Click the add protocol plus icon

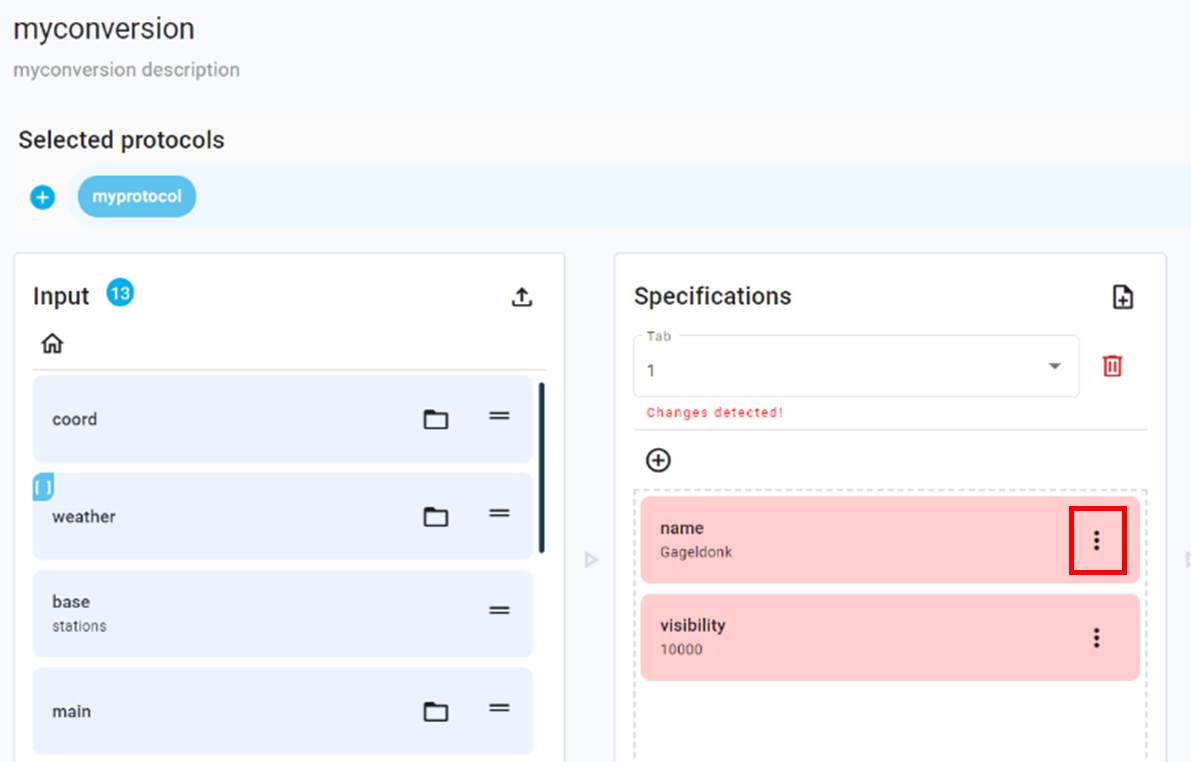pyautogui.click(x=42, y=197)
